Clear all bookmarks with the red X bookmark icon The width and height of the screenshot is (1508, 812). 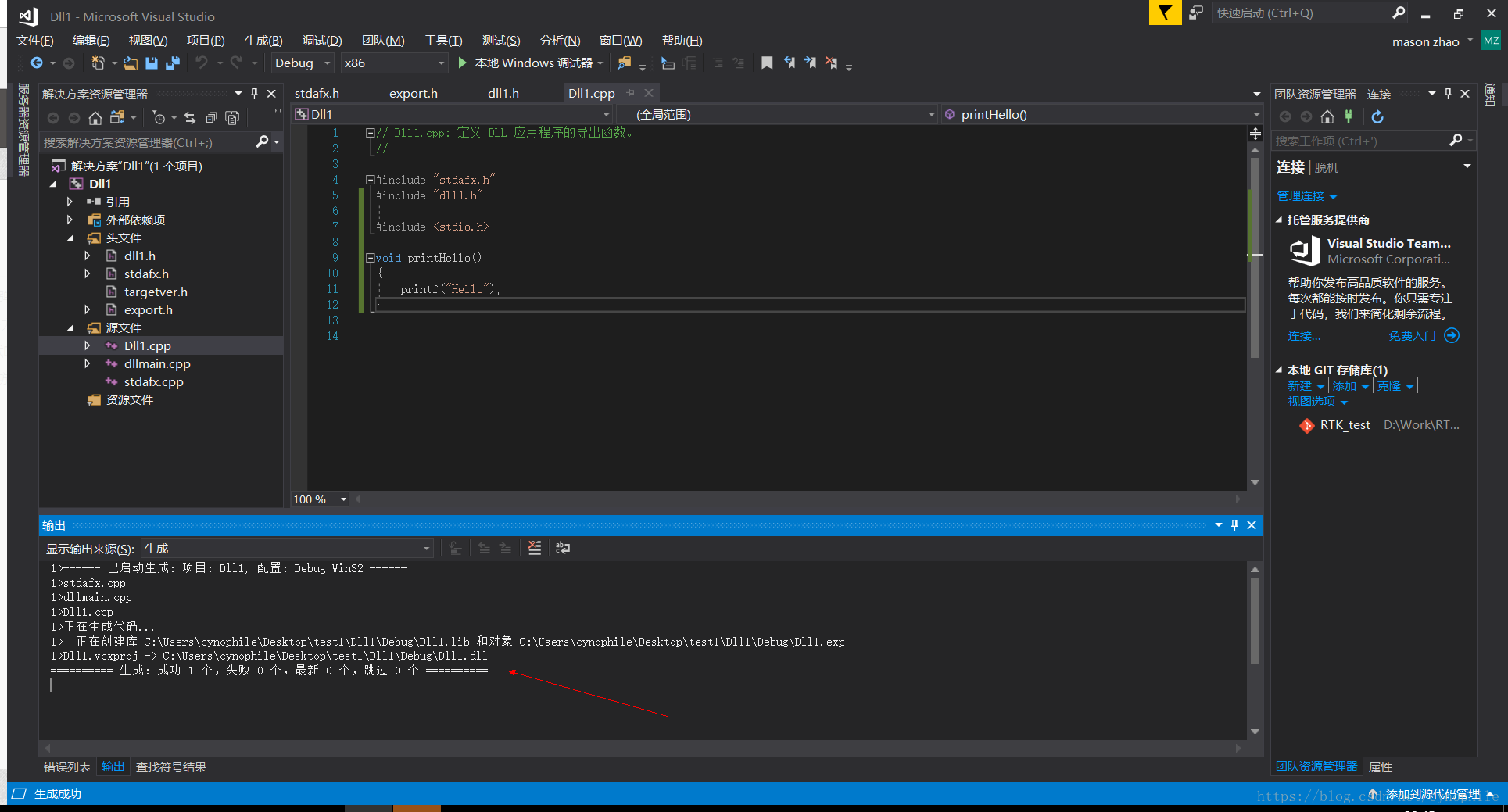click(x=831, y=63)
